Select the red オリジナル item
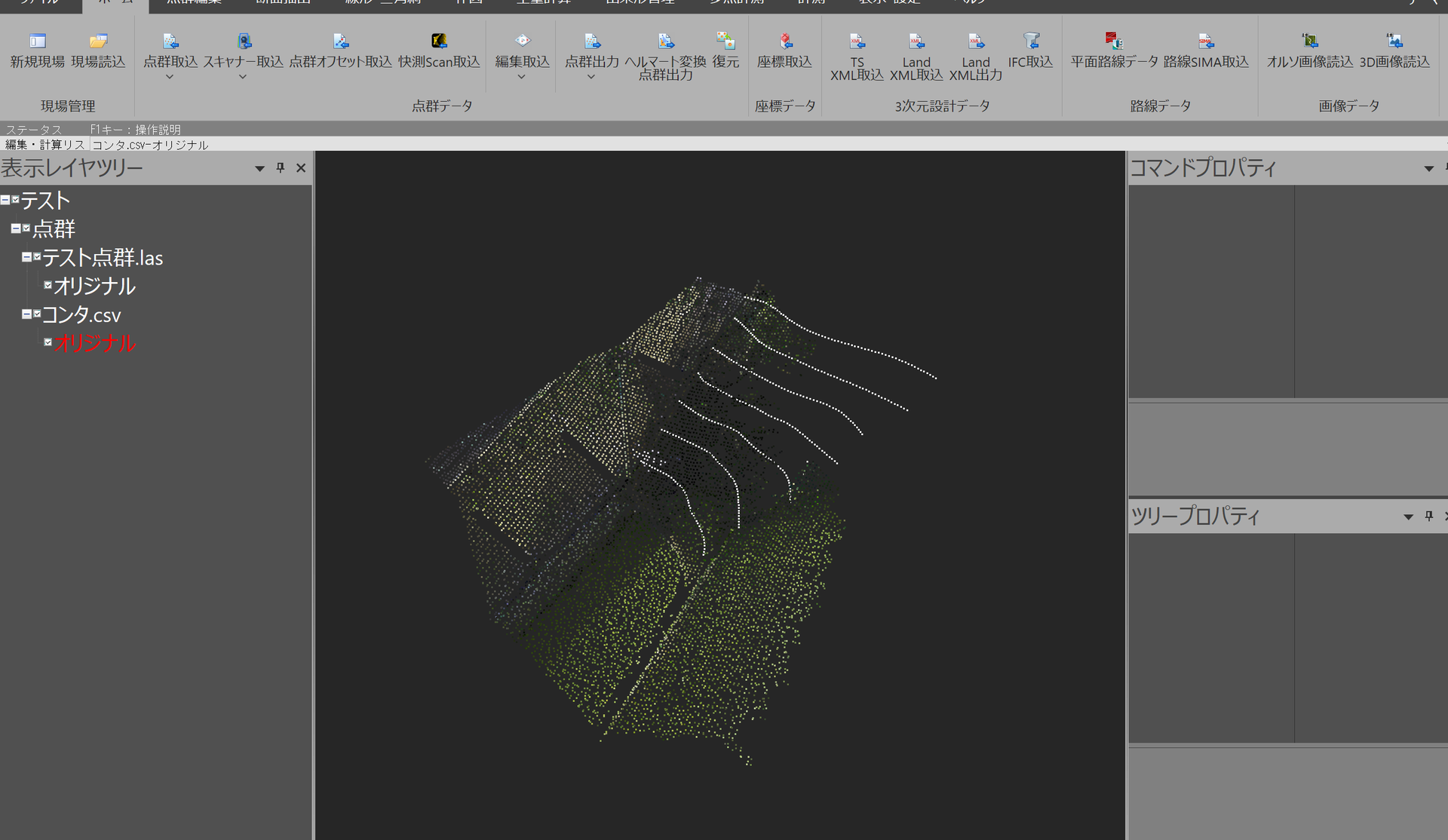Image resolution: width=1448 pixels, height=840 pixels. (x=94, y=344)
